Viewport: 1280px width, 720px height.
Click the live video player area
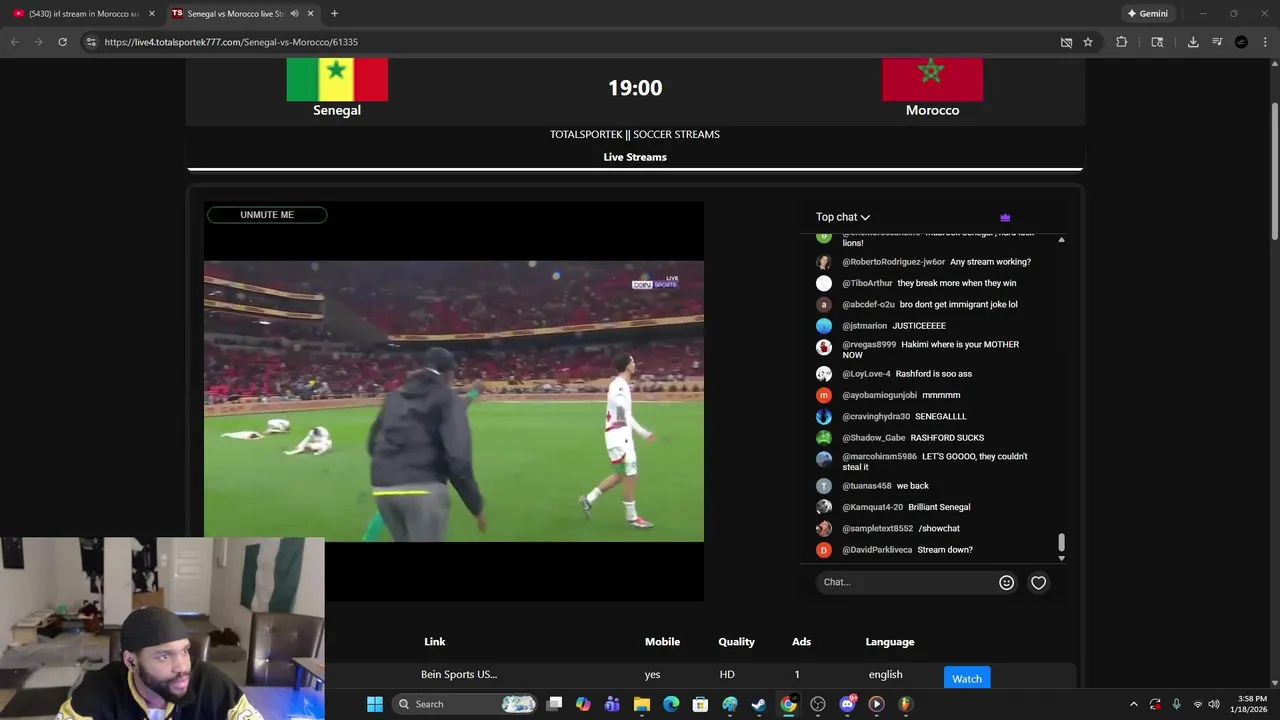pyautogui.click(x=454, y=401)
